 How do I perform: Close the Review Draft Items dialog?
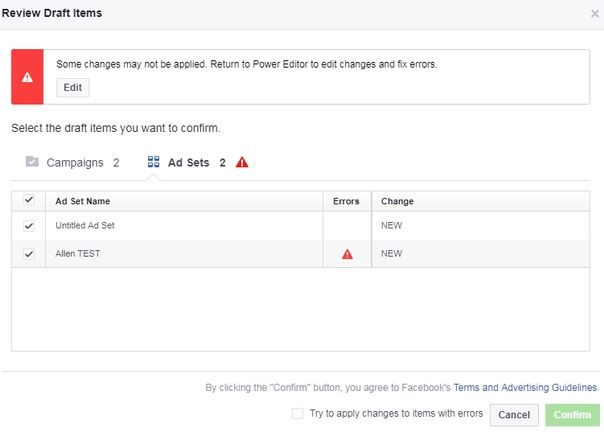pos(595,14)
